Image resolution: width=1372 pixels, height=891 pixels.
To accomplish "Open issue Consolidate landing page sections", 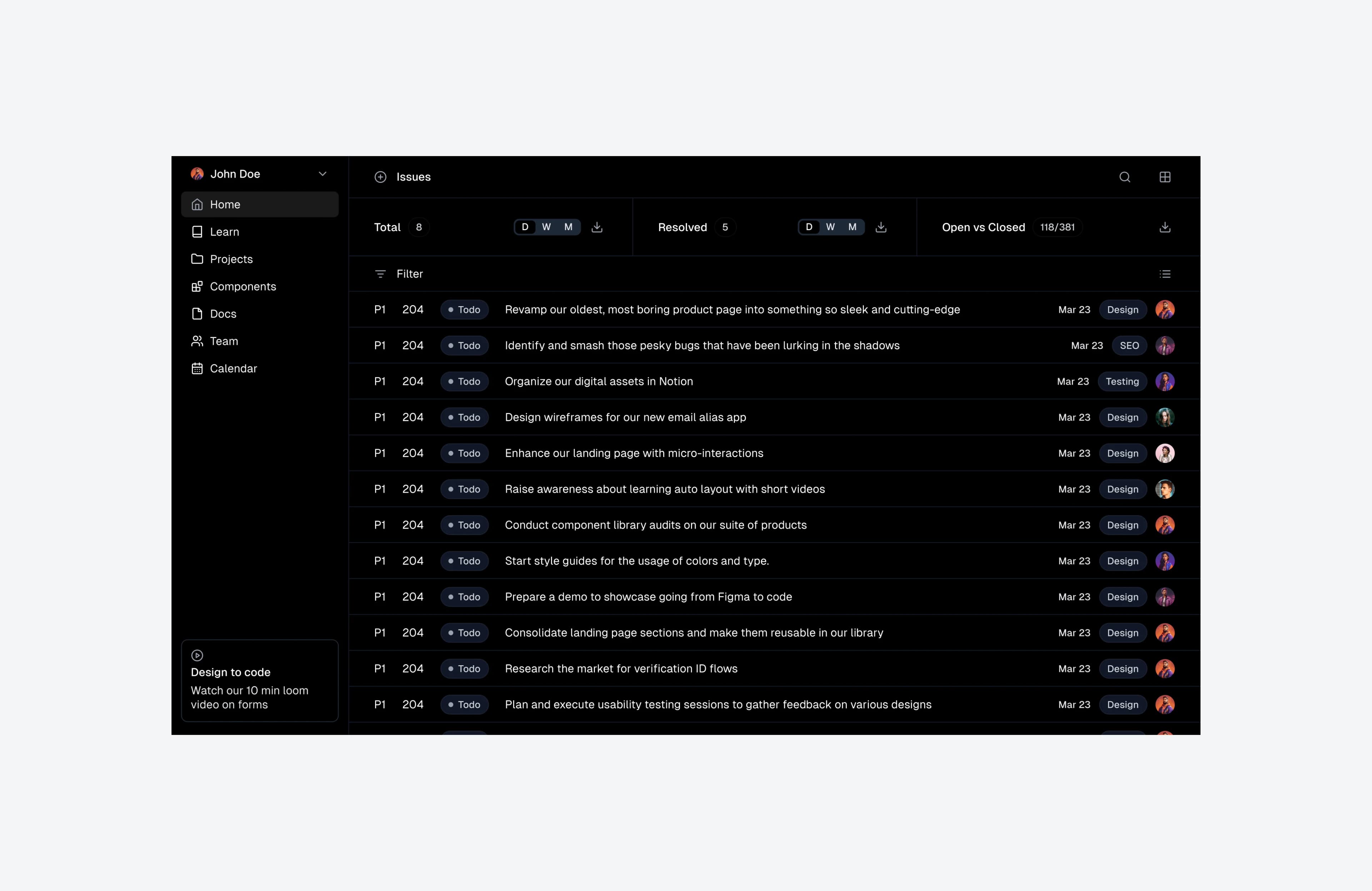I will click(694, 633).
